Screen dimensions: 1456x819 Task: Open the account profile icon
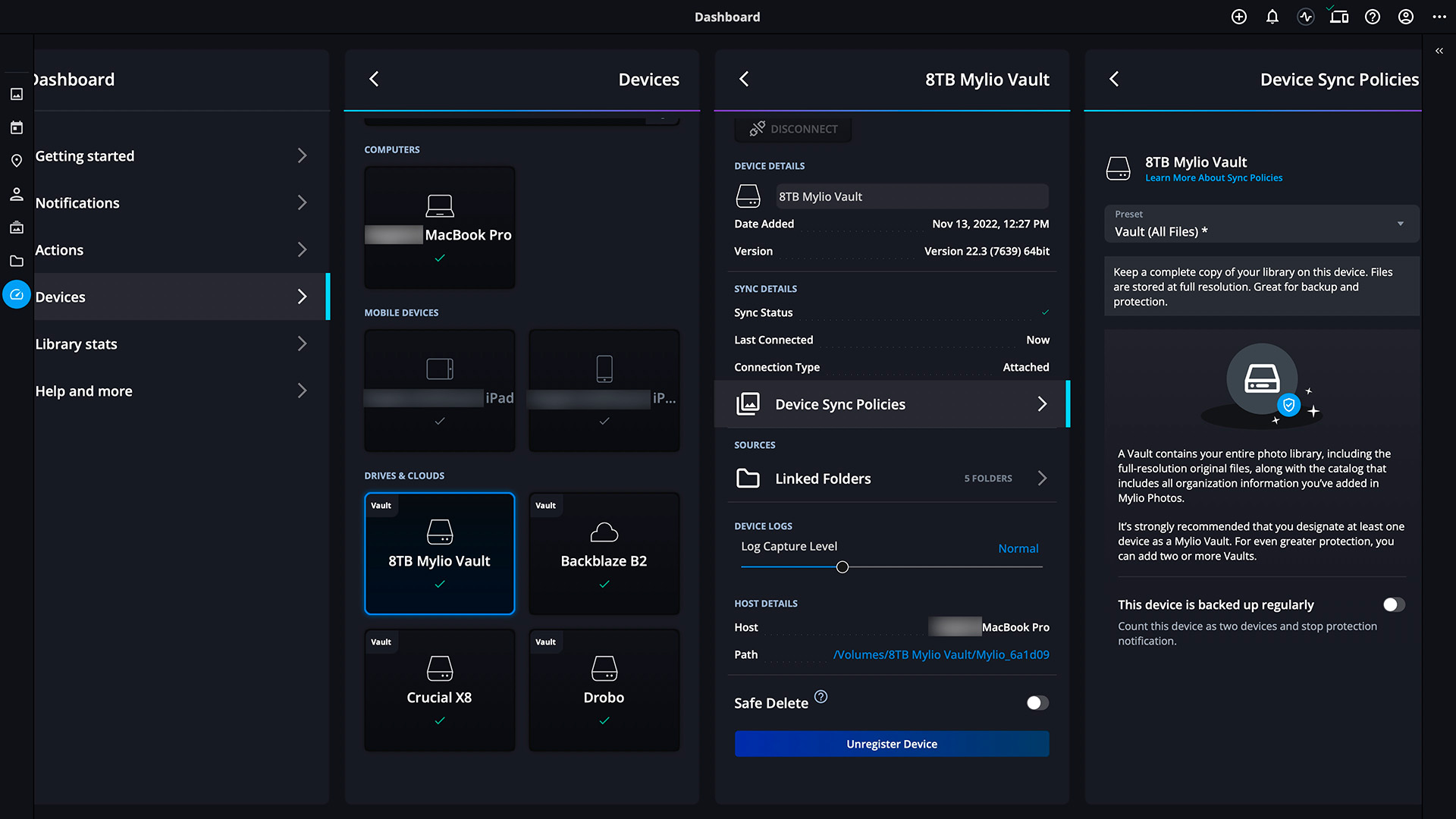(1406, 17)
